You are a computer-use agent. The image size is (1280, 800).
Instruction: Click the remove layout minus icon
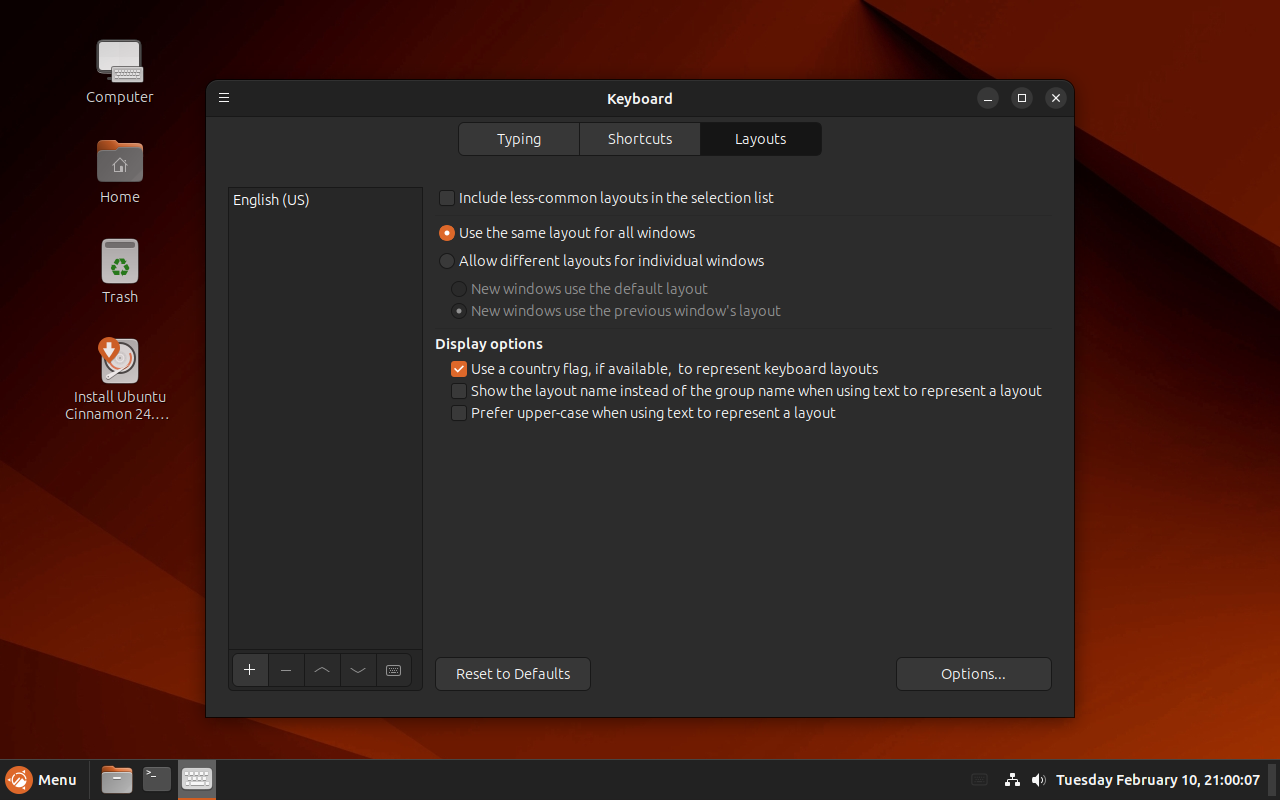coord(286,670)
